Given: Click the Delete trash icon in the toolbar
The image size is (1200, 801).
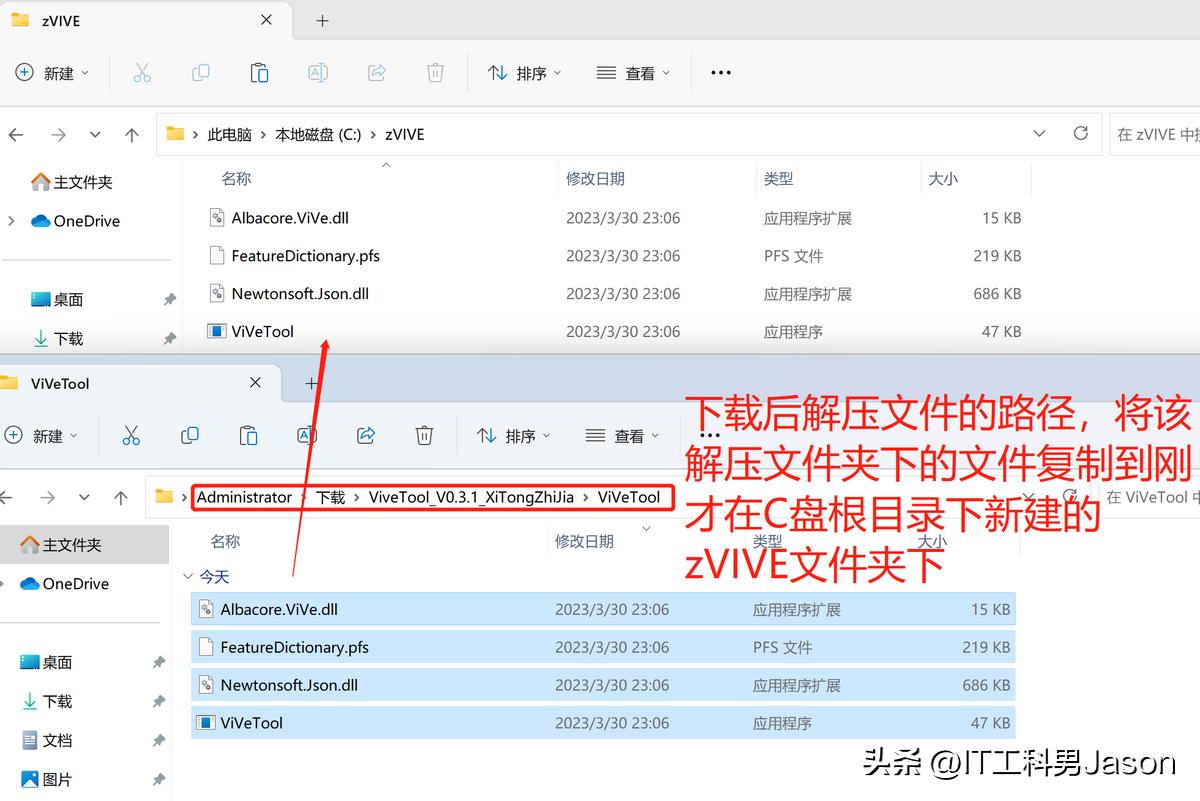Looking at the screenshot, I should tap(435, 71).
